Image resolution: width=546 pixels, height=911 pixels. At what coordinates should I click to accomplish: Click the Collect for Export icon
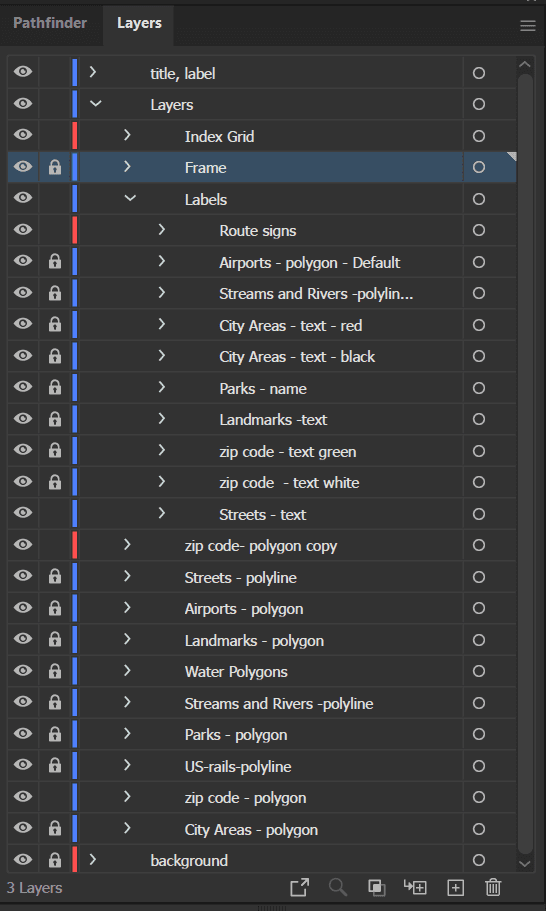299,887
